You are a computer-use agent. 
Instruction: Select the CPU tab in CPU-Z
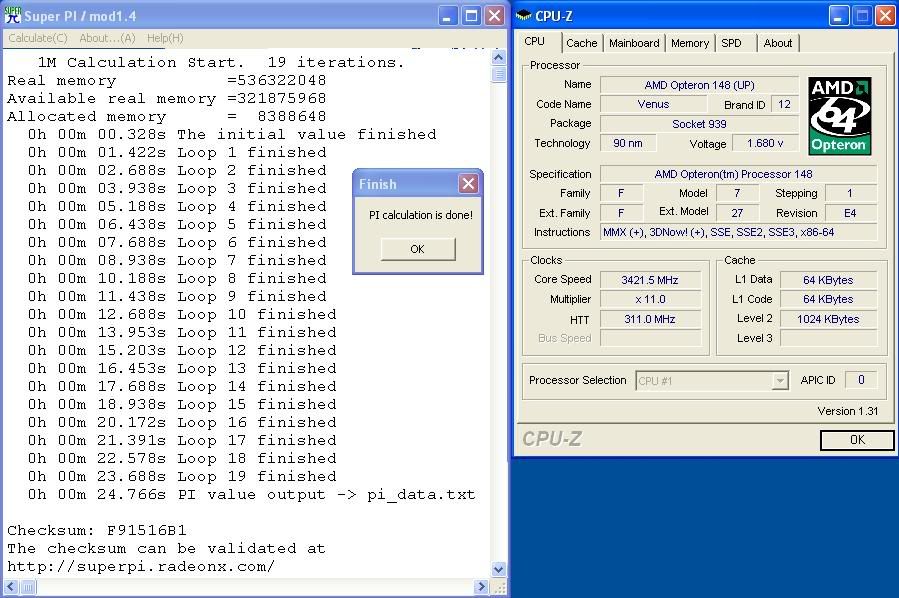(534, 41)
